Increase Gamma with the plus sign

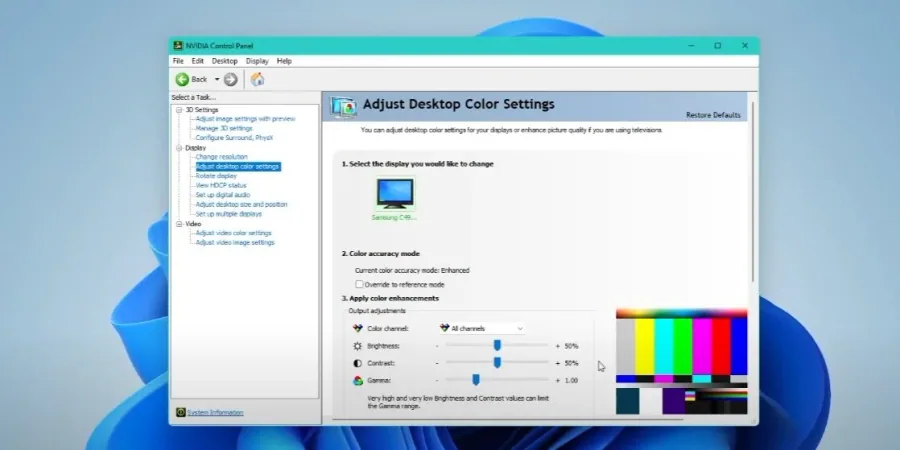[x=557, y=381]
